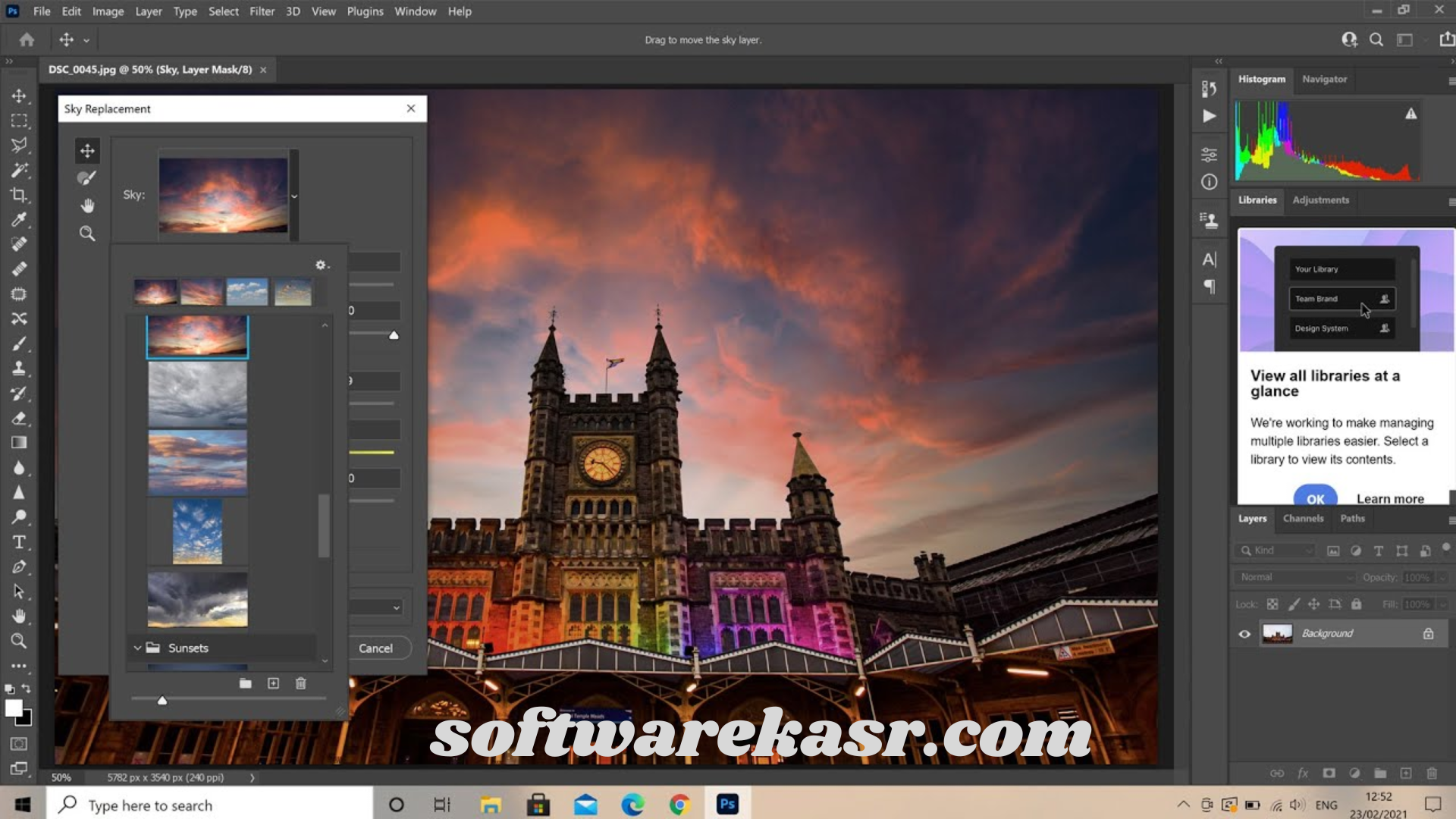Hide the Background layer visibility eye
Screen dimensions: 1456x819
tap(1244, 634)
